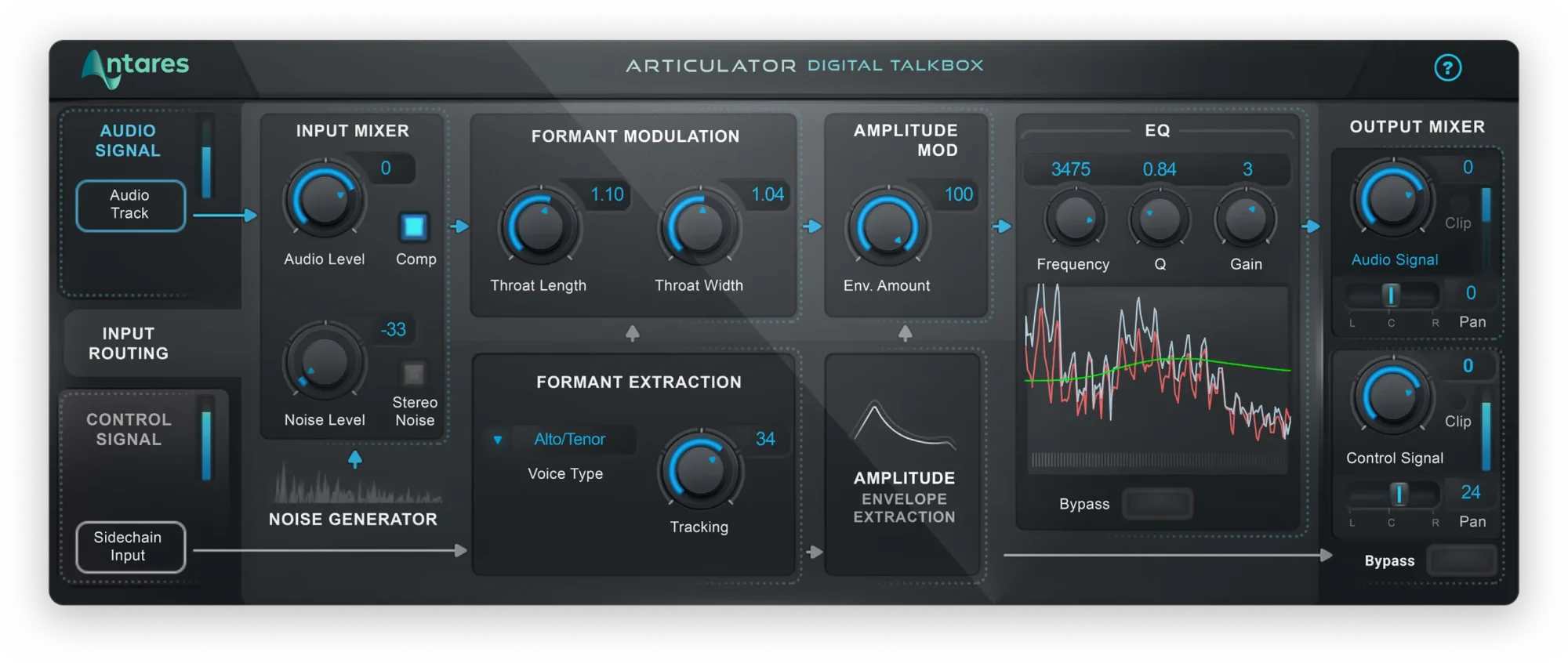Click the Audio Signal output level knob
Image resolution: width=1568 pixels, height=663 pixels.
click(x=1392, y=197)
